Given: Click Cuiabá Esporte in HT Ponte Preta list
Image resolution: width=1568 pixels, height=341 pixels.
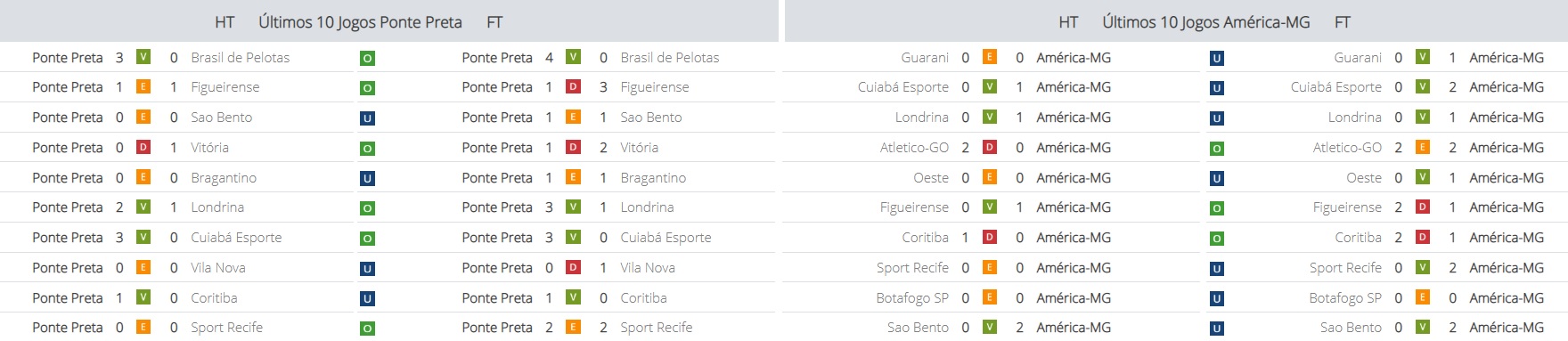Looking at the screenshot, I should coord(236,238).
